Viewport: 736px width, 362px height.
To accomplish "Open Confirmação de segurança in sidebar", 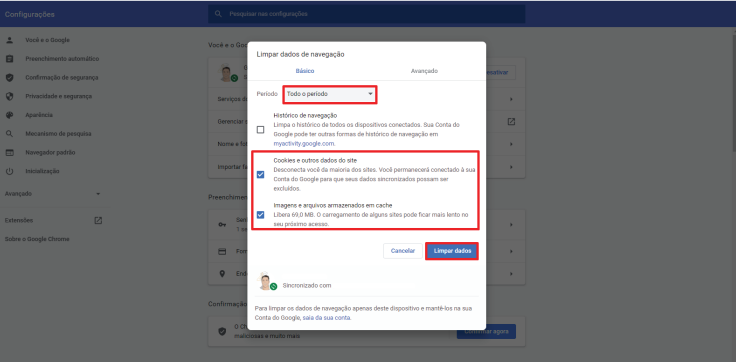I will pos(62,77).
